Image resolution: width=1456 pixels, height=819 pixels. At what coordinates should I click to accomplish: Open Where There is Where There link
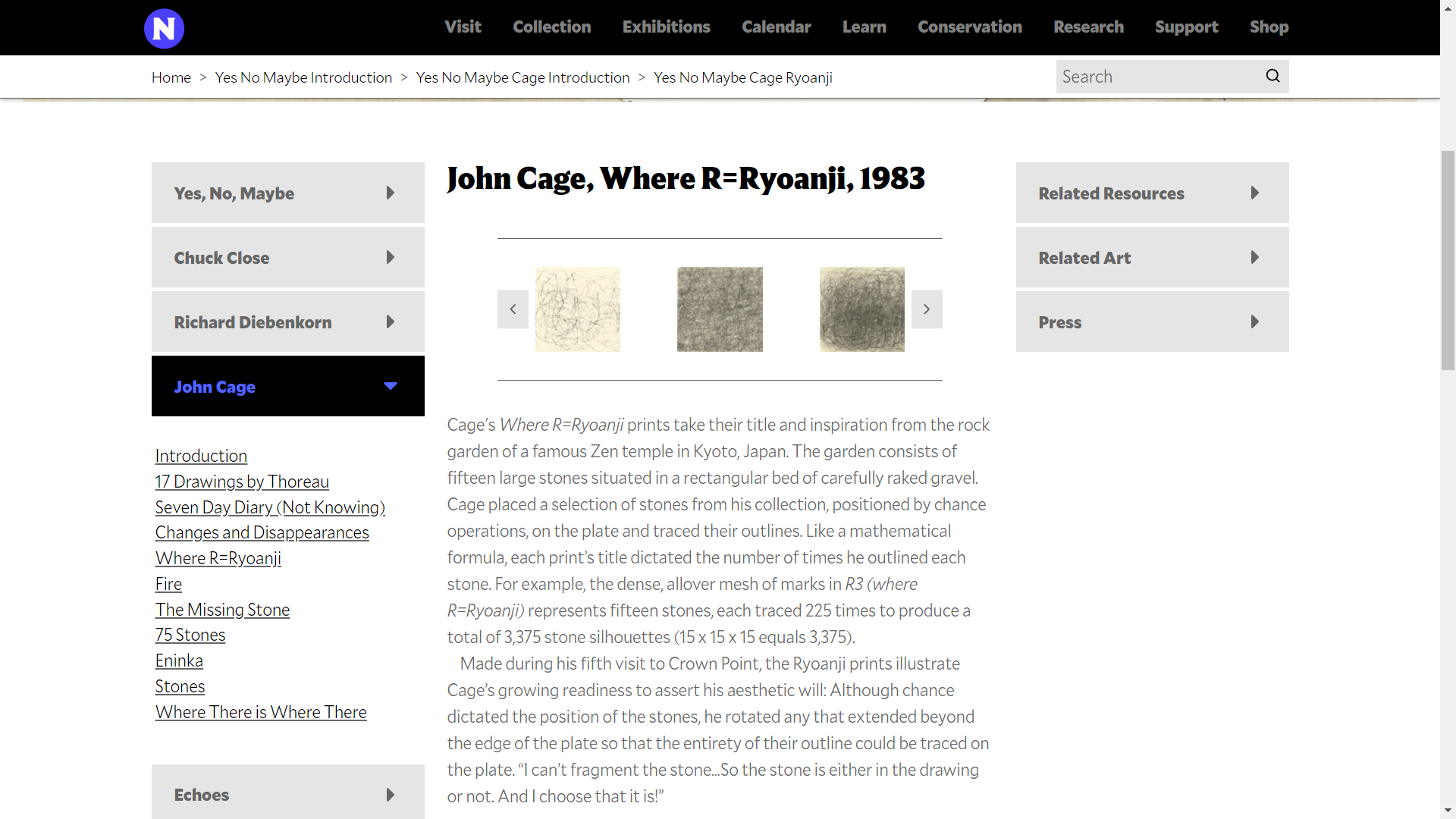(x=261, y=712)
